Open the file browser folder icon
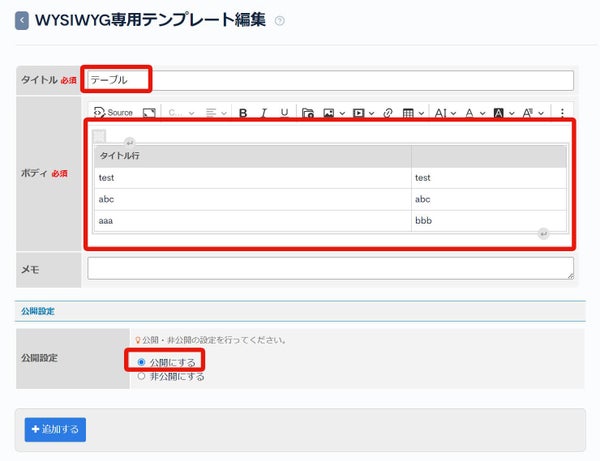The height and width of the screenshot is (461, 600). [x=308, y=113]
